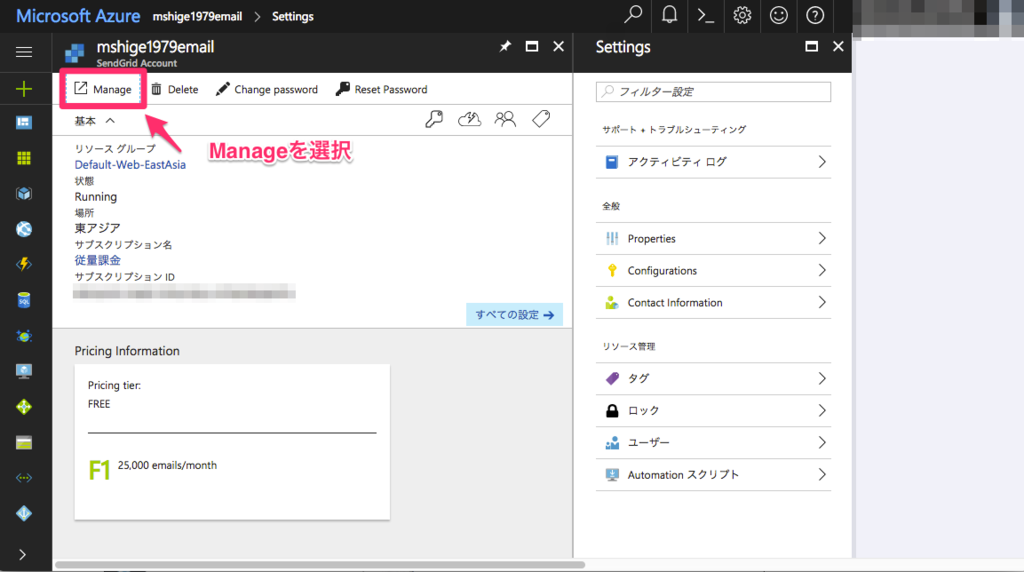The width and height of the screenshot is (1024, 572).
Task: Open Automation スクリプト settings item
Action: (x=713, y=475)
